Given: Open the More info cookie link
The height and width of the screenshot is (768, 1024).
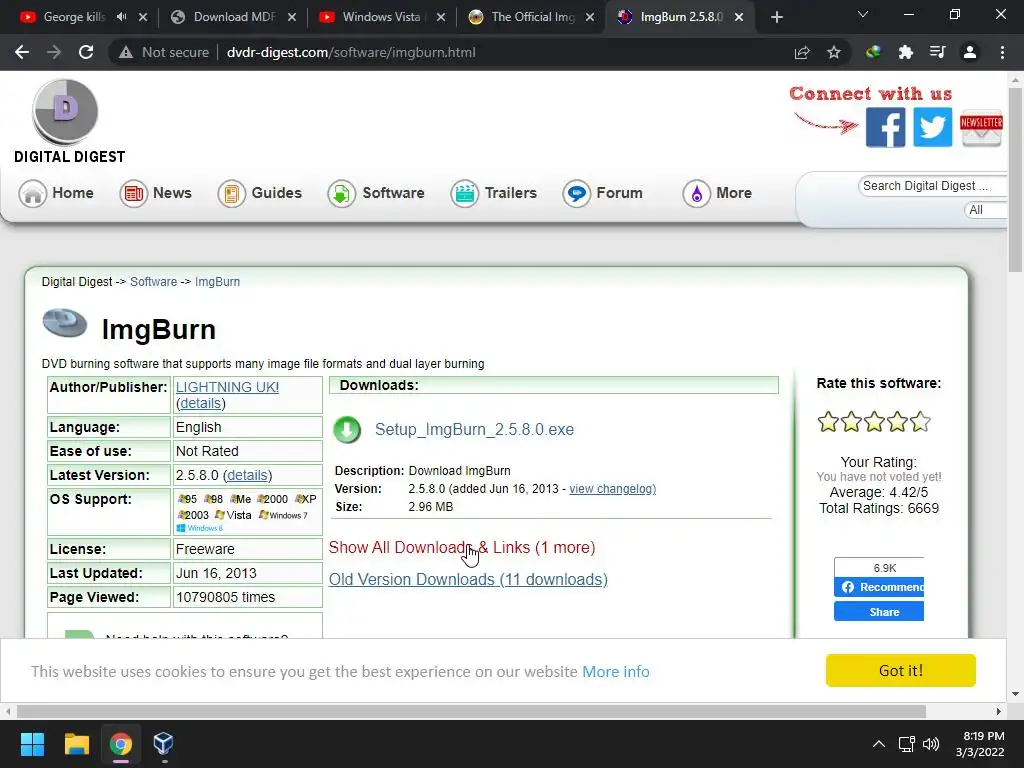Looking at the screenshot, I should 616,671.
